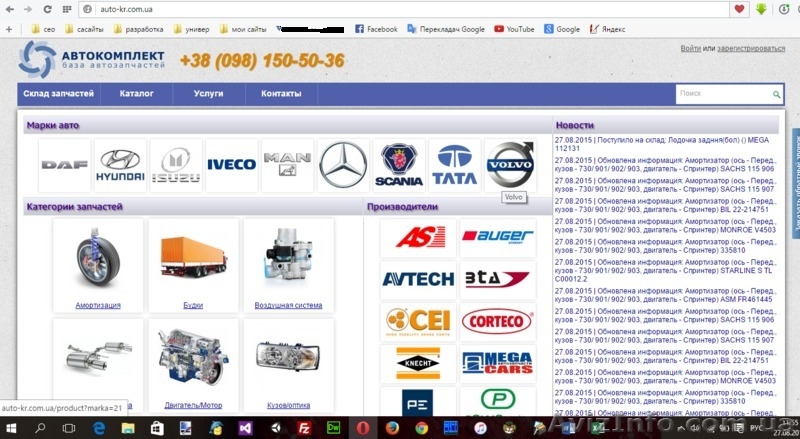Click the headlight thumbnail
Image resolution: width=800 pixels, height=439 pixels.
click(x=288, y=356)
